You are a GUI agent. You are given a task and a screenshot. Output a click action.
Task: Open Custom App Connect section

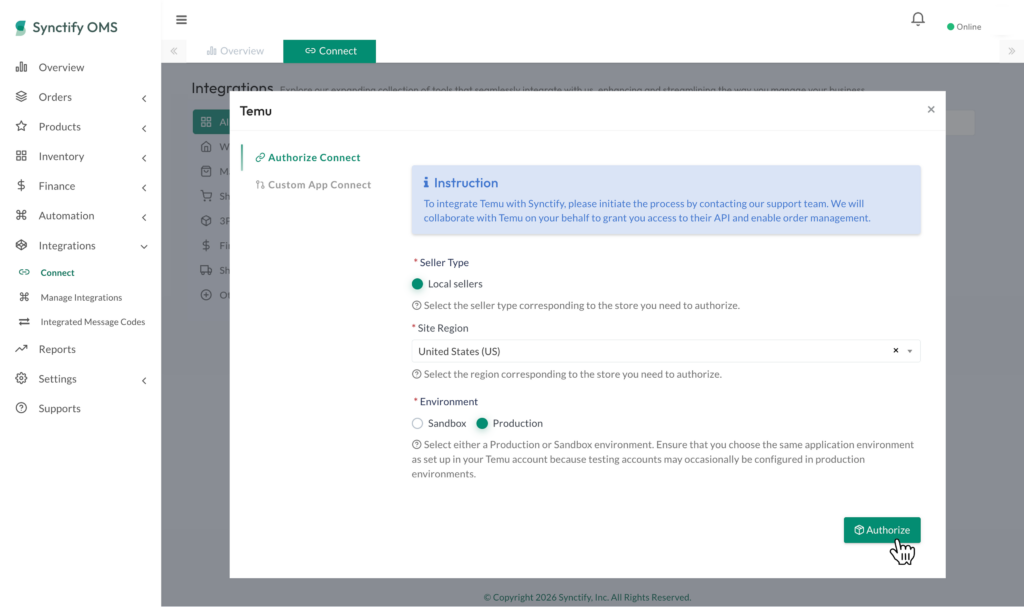(313, 185)
